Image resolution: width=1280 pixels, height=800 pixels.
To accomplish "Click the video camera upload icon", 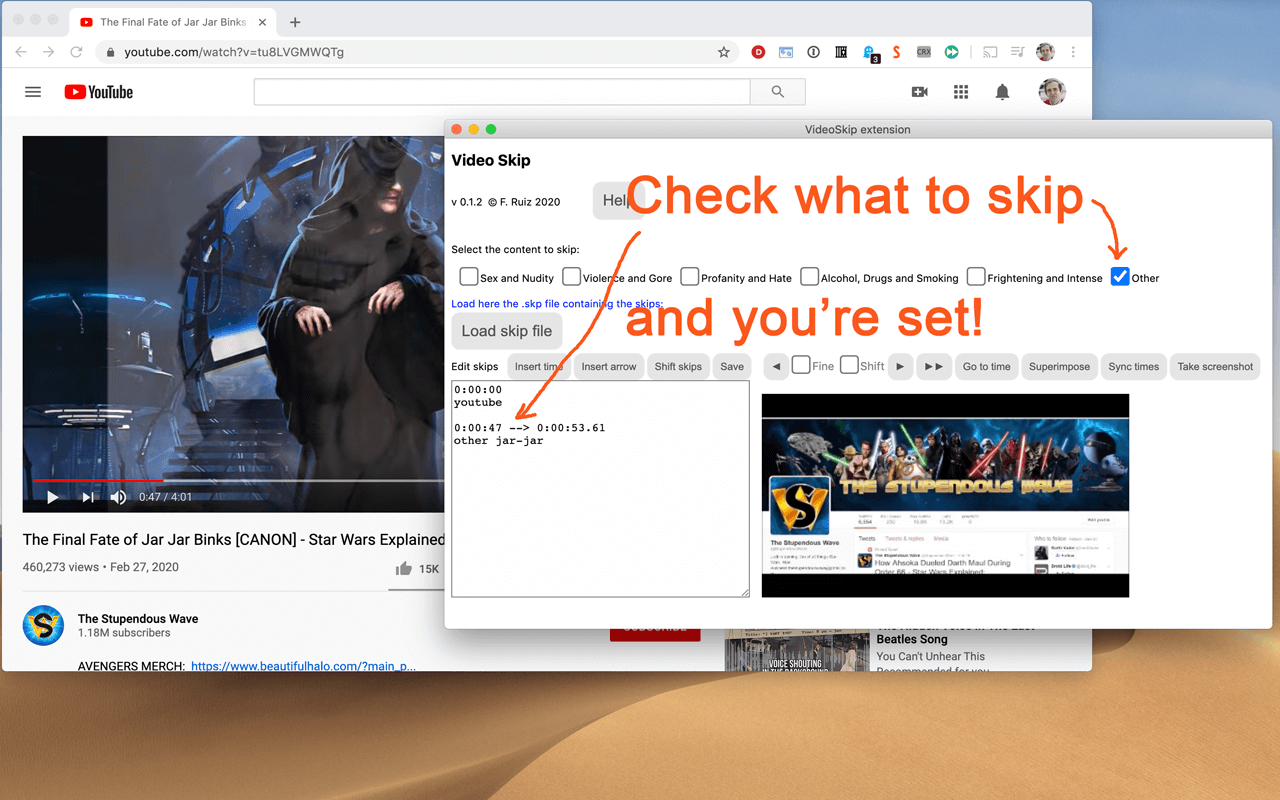I will [920, 91].
